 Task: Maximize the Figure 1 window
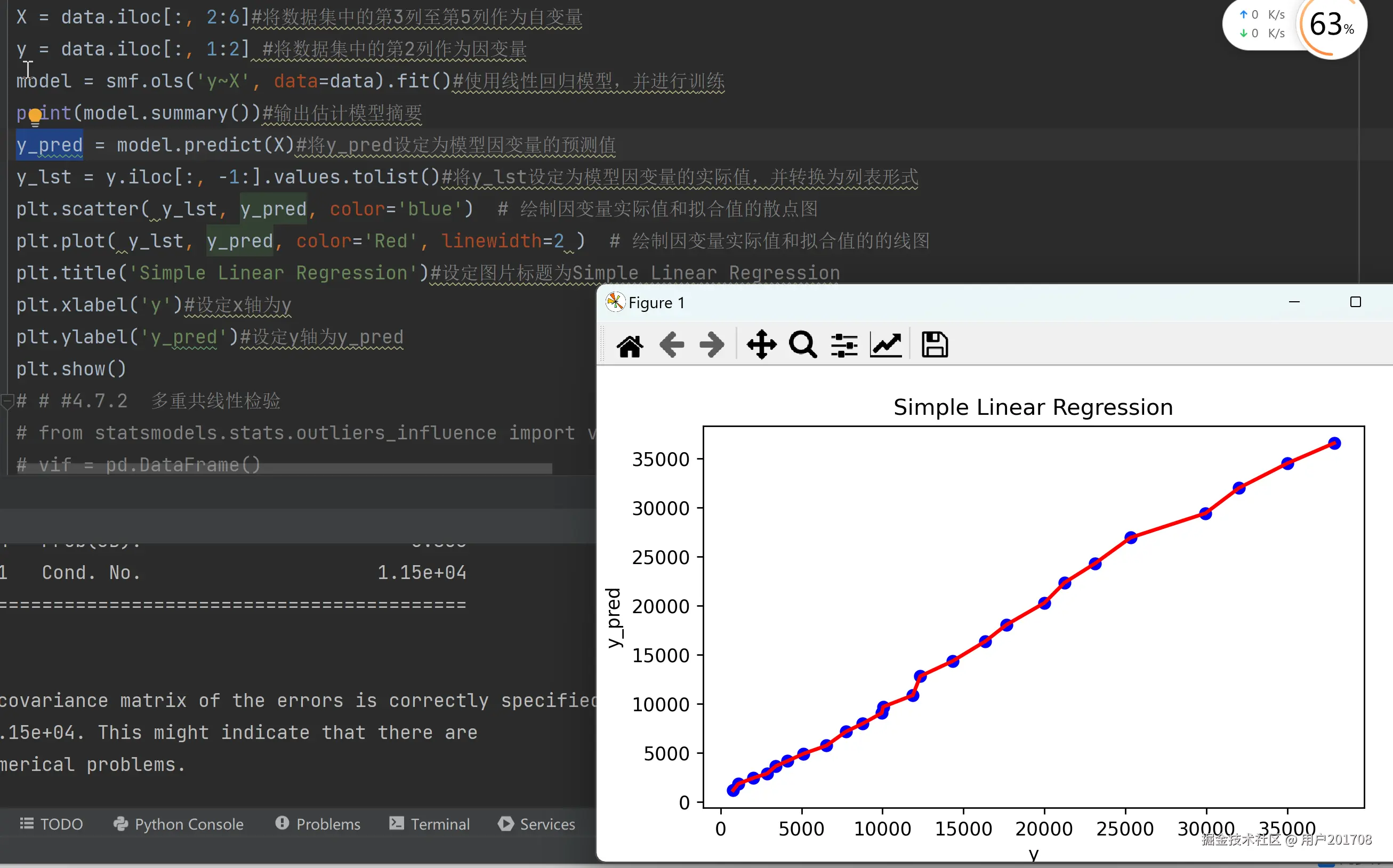click(x=1355, y=302)
